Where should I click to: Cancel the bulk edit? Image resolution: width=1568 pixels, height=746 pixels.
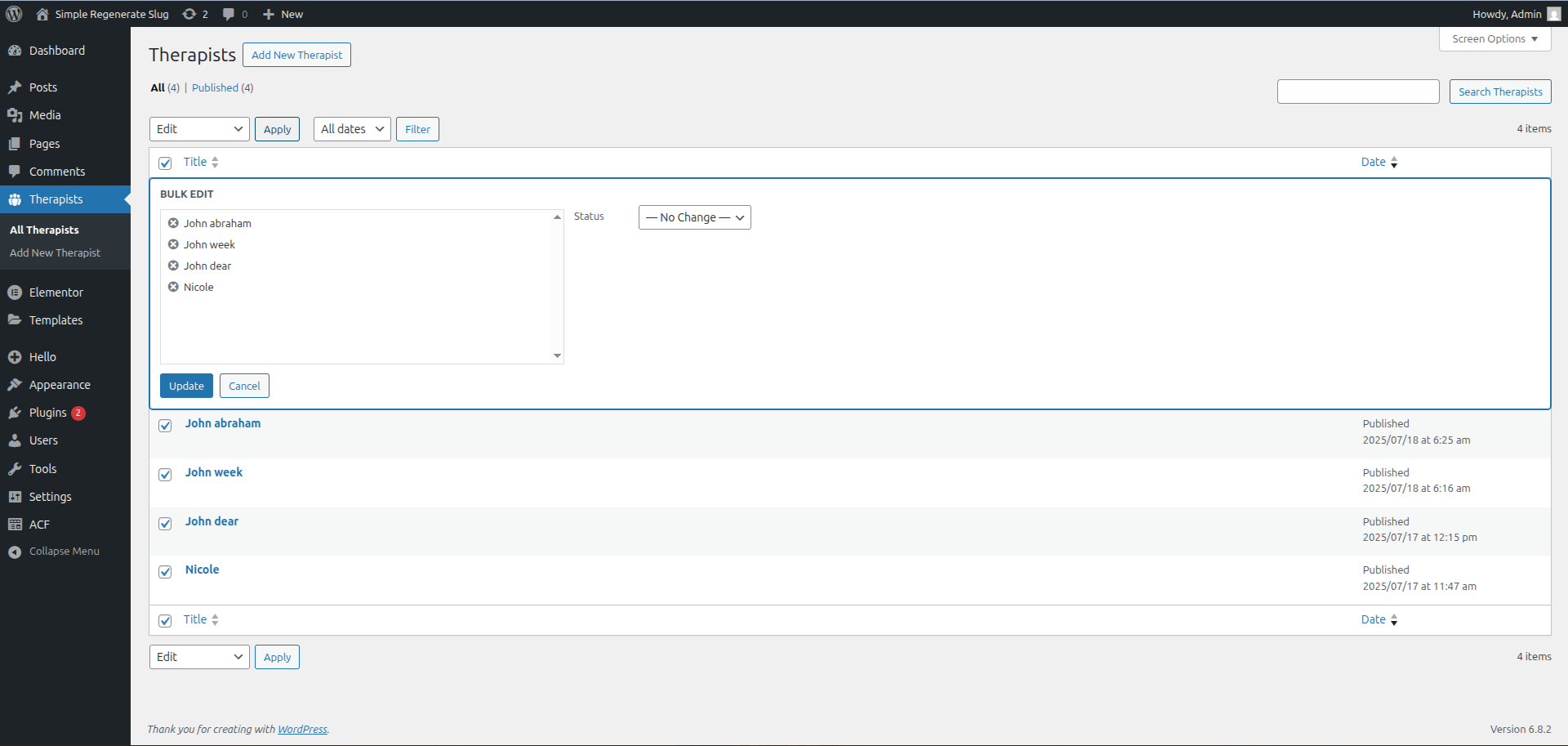click(244, 386)
